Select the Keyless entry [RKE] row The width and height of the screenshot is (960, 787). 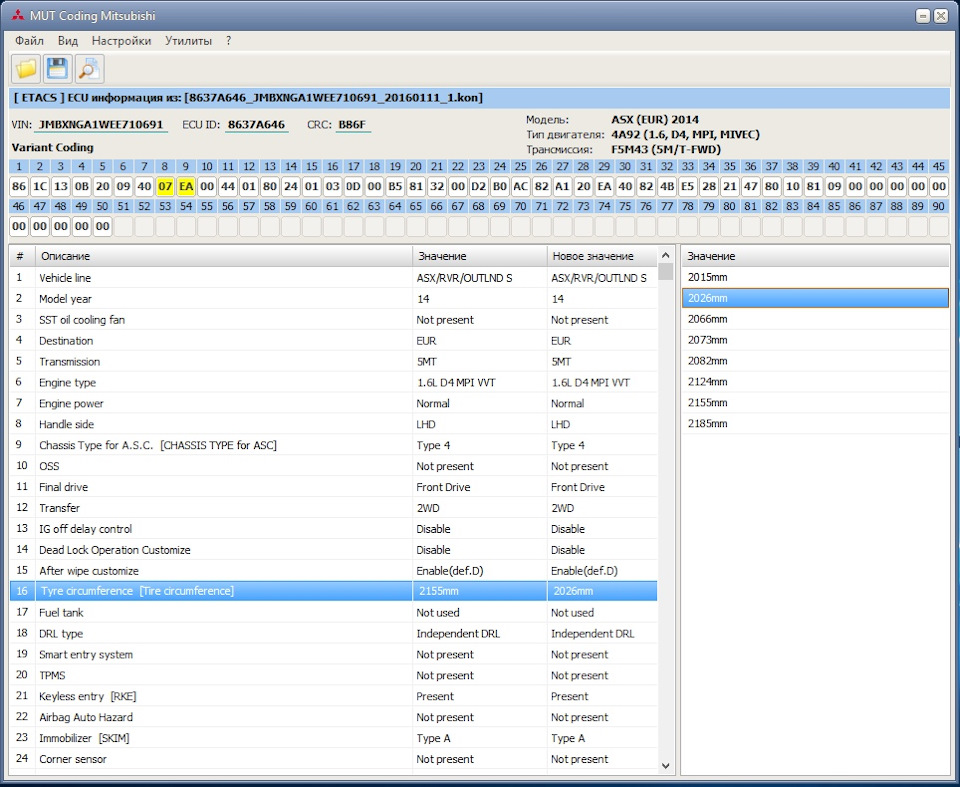click(x=334, y=696)
